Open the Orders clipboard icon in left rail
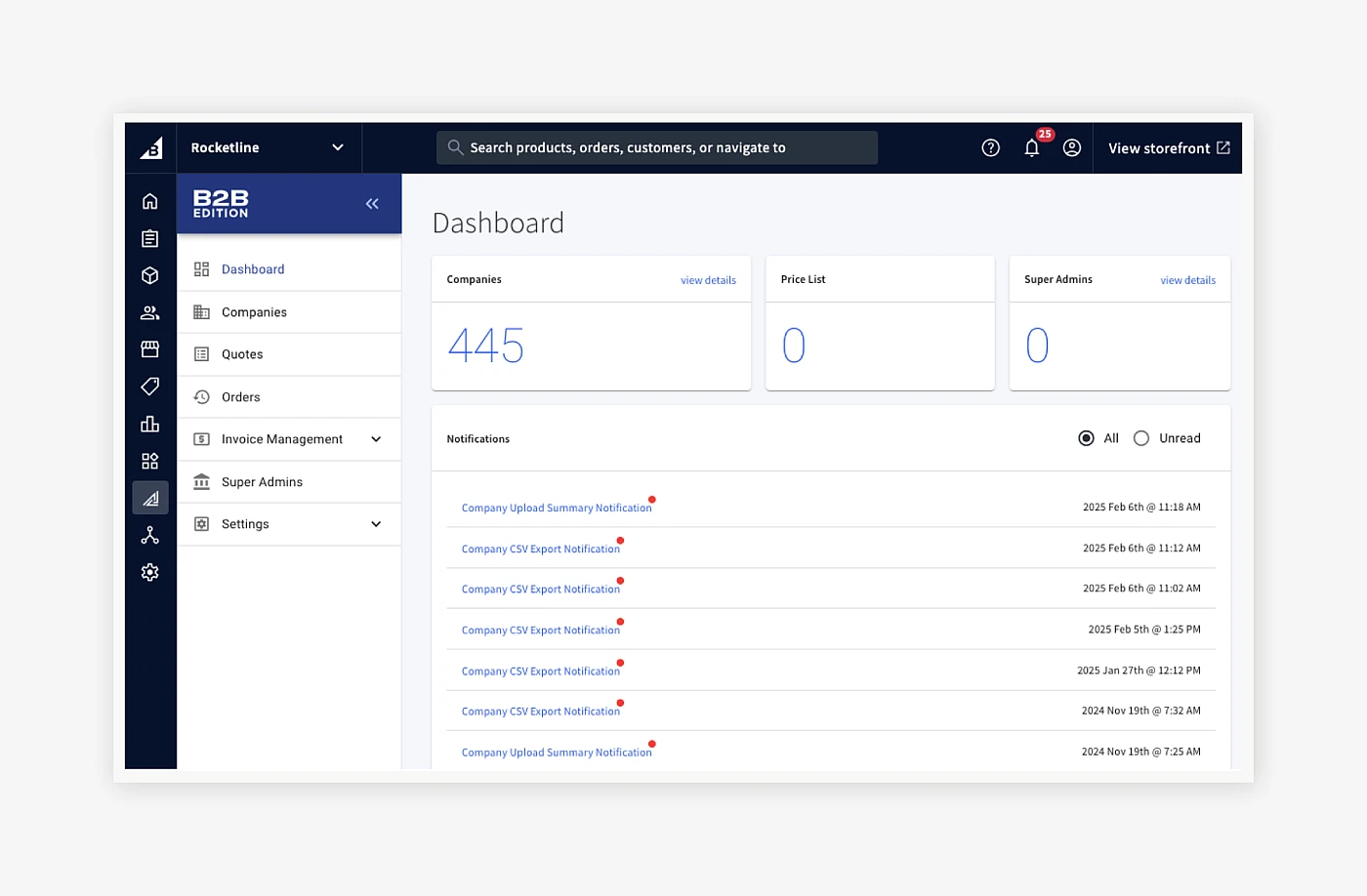Viewport: 1367px width, 896px height. point(149,238)
